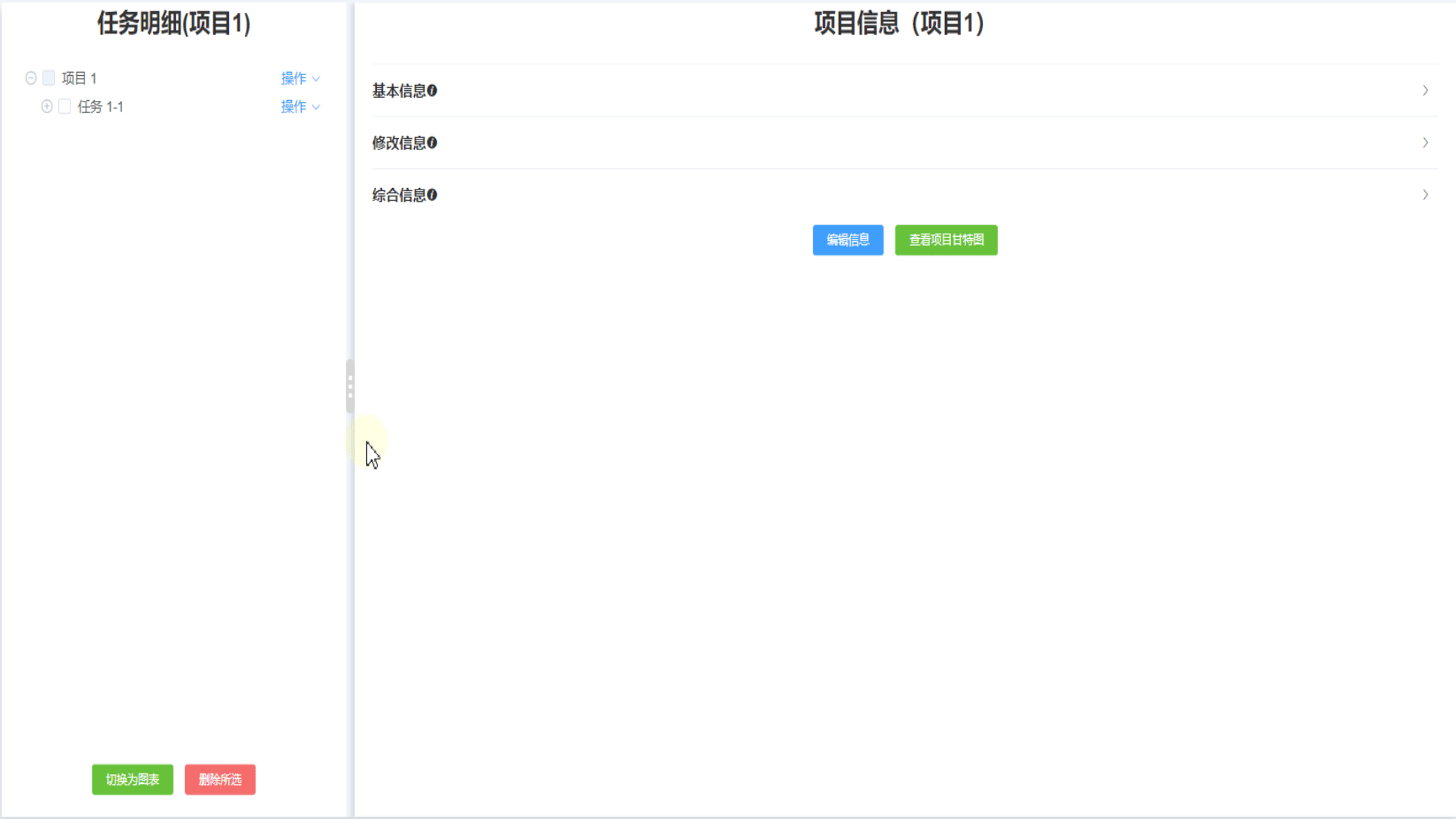Switch to chart view with 切换为图表
Viewport: 1456px width, 819px height.
click(x=132, y=779)
